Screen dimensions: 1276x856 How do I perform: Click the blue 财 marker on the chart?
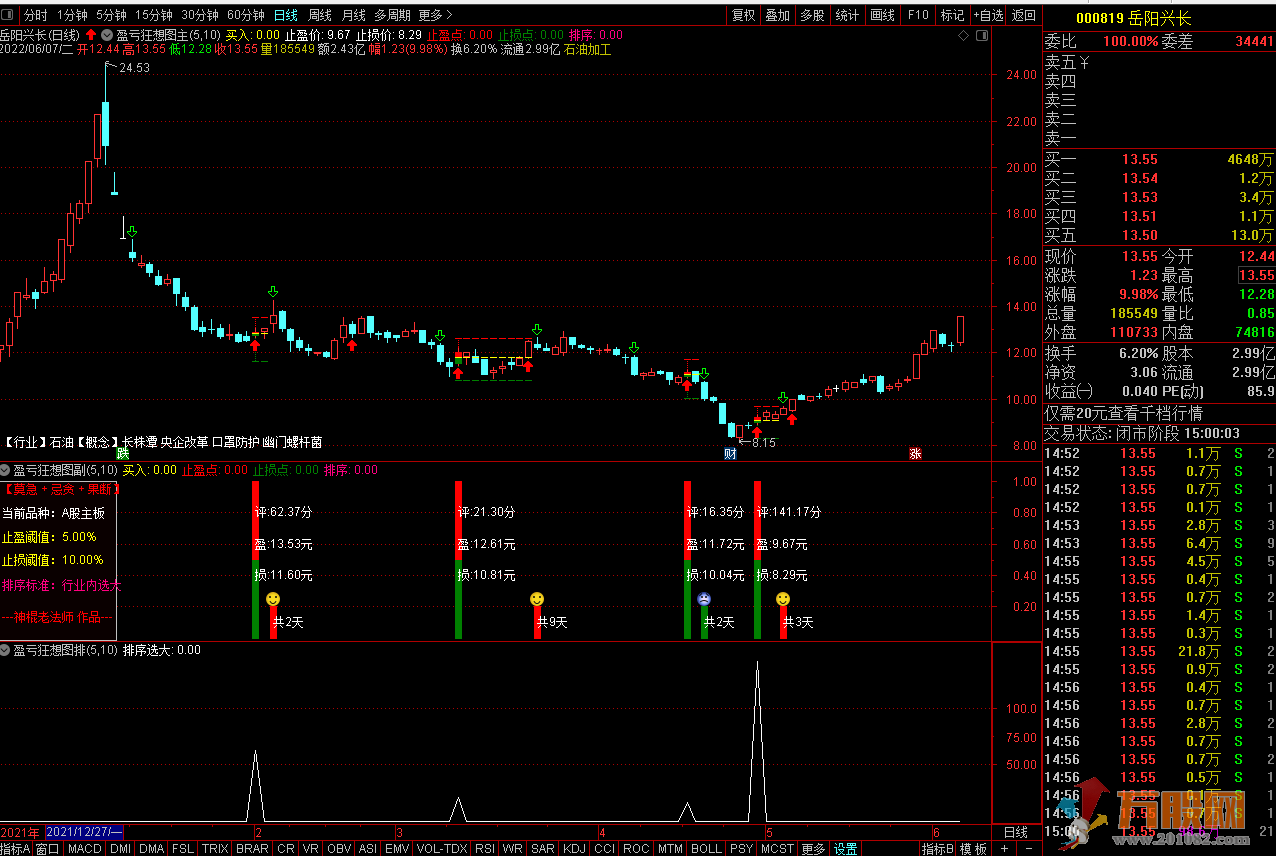pyautogui.click(x=730, y=453)
